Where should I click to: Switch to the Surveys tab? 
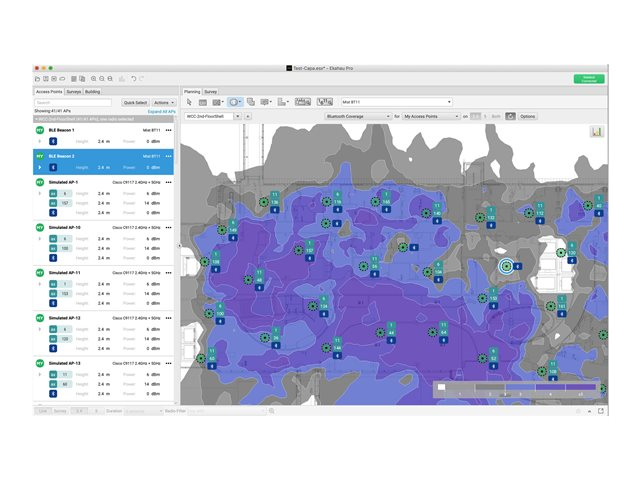[73, 91]
